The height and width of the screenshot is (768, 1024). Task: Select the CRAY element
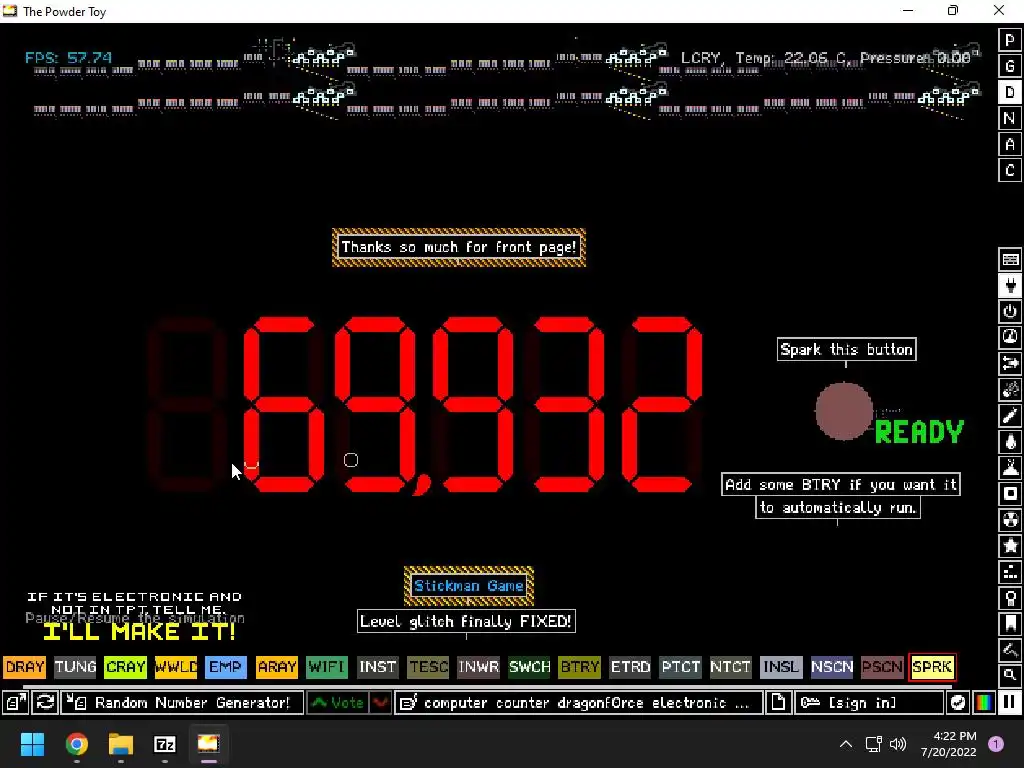(125, 667)
